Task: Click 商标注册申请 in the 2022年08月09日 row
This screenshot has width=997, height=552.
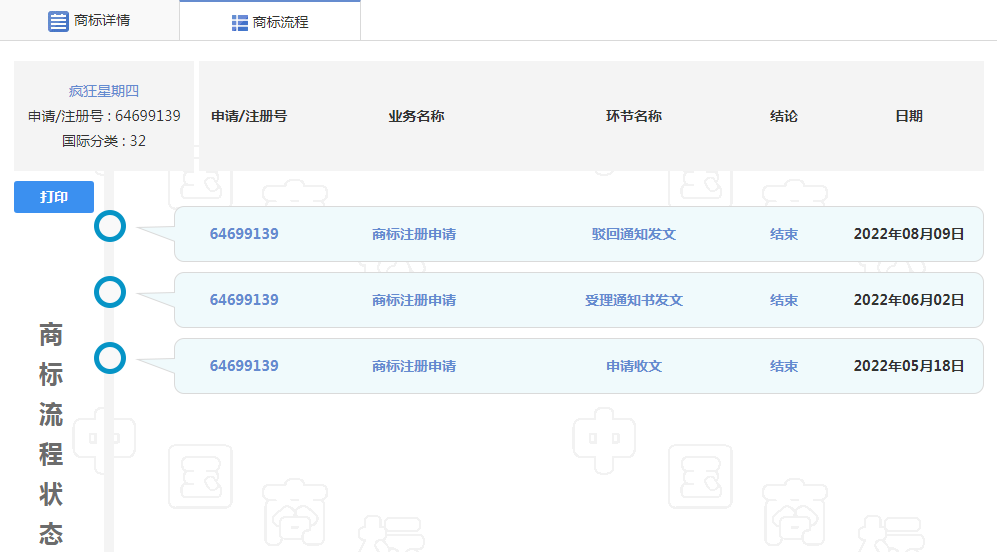Action: coord(414,234)
